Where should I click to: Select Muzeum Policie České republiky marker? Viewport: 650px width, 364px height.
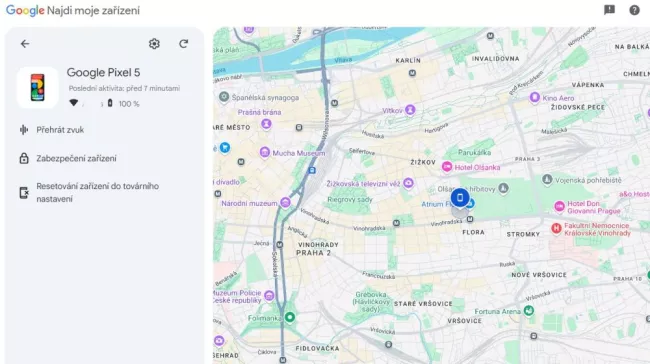point(269,296)
